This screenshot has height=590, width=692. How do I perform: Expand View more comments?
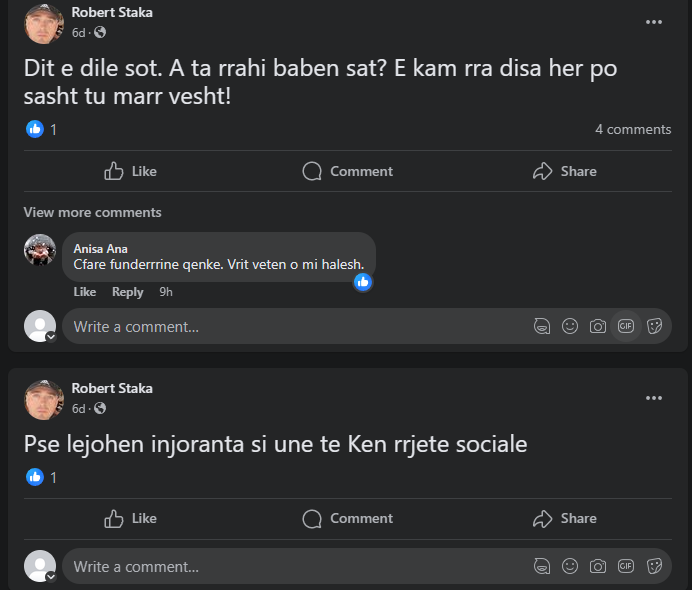pyautogui.click(x=92, y=212)
